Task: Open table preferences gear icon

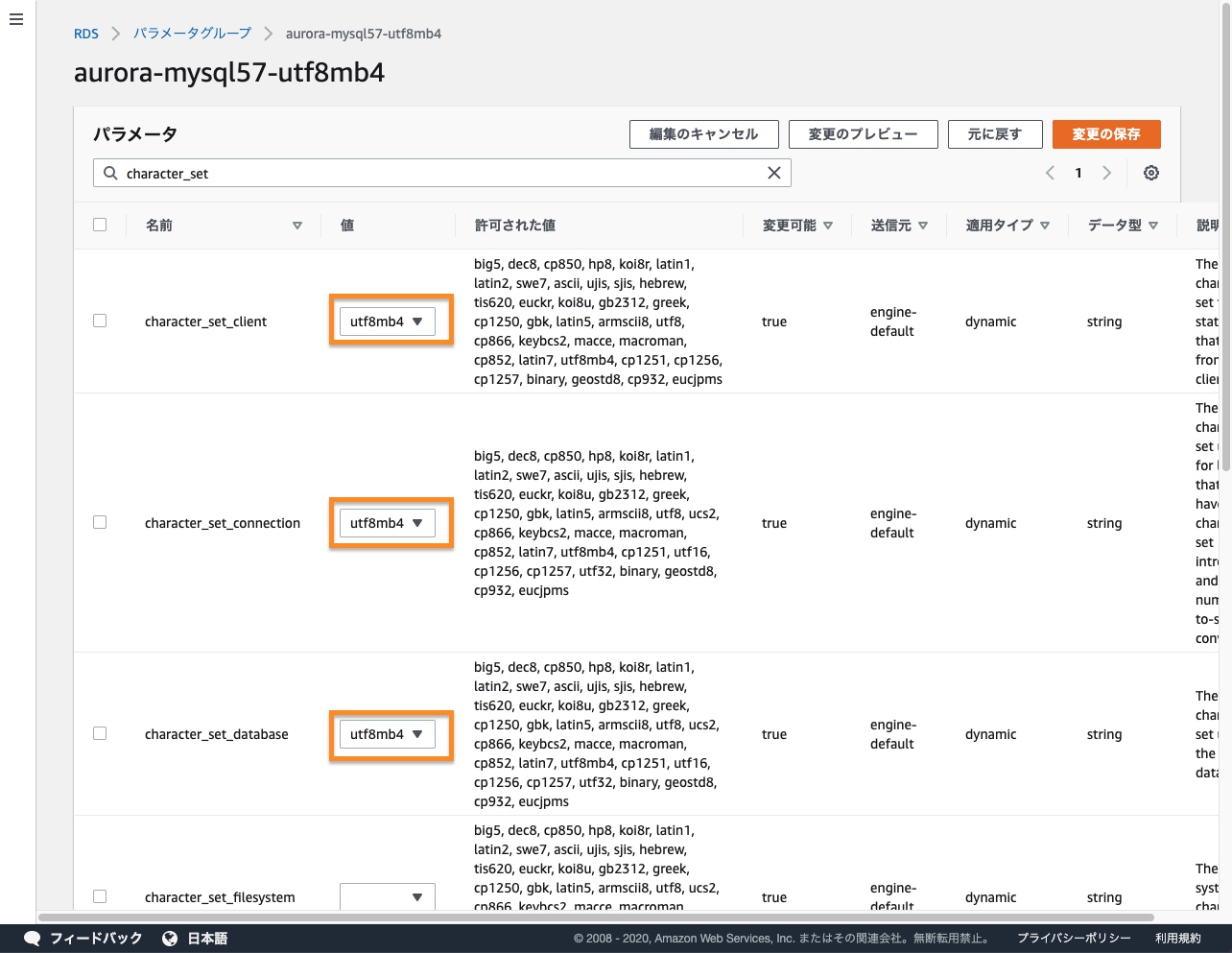Action: 1150,173
